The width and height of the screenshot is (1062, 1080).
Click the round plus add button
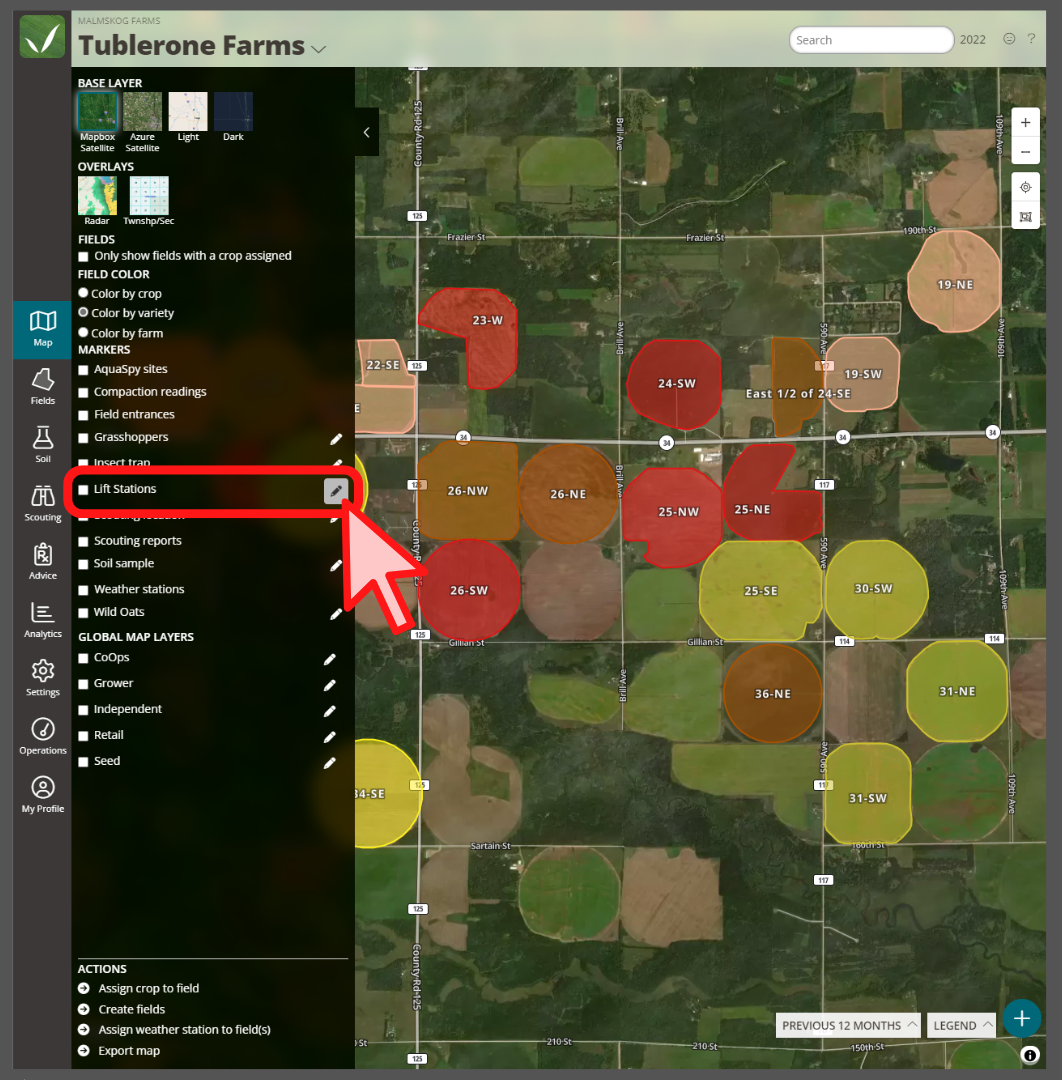(1021, 1018)
